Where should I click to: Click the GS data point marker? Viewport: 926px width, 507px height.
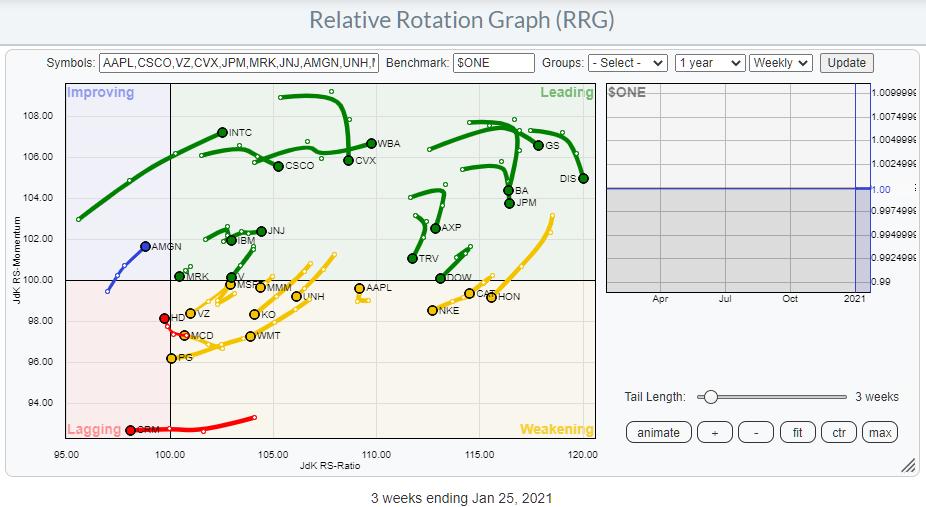click(x=539, y=146)
